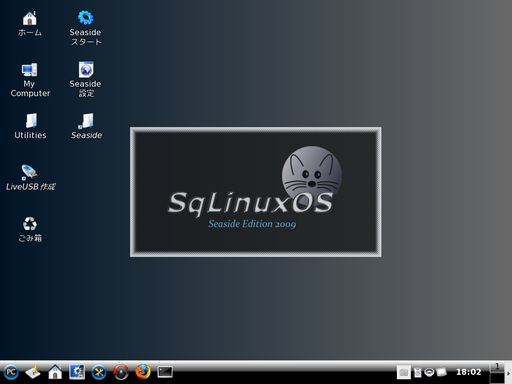Open the ホーム home desktop icon
This screenshot has height=384, width=512.
(30, 23)
